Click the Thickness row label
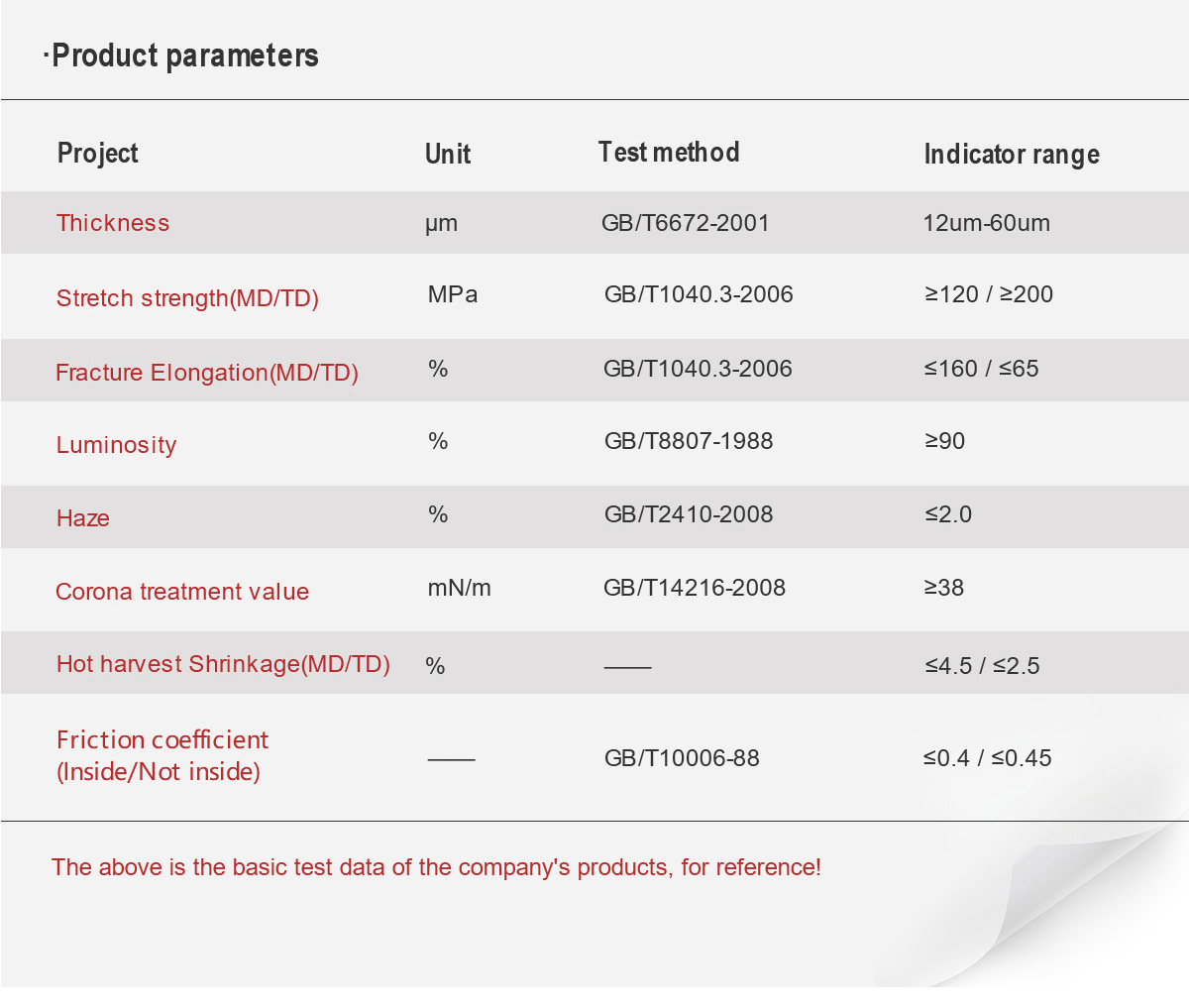The image size is (1189, 1008). tap(113, 223)
